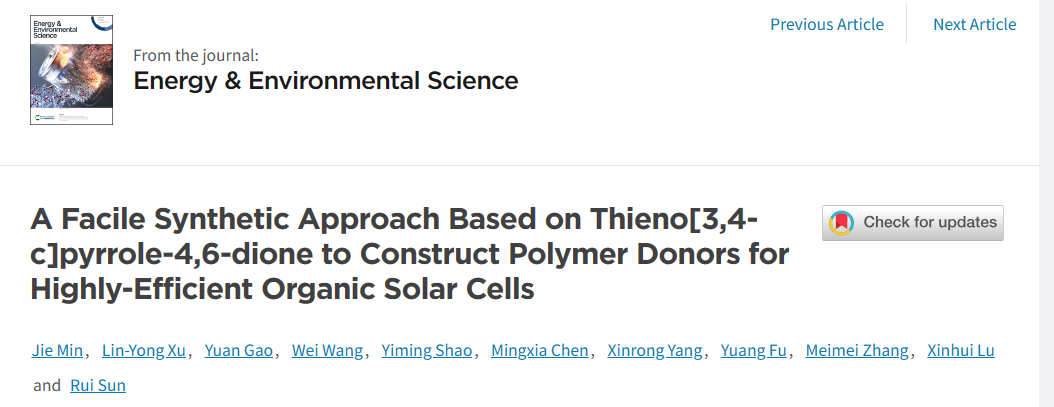View Rui Sun author information
The height and width of the screenshot is (407, 1054).
[x=98, y=385]
